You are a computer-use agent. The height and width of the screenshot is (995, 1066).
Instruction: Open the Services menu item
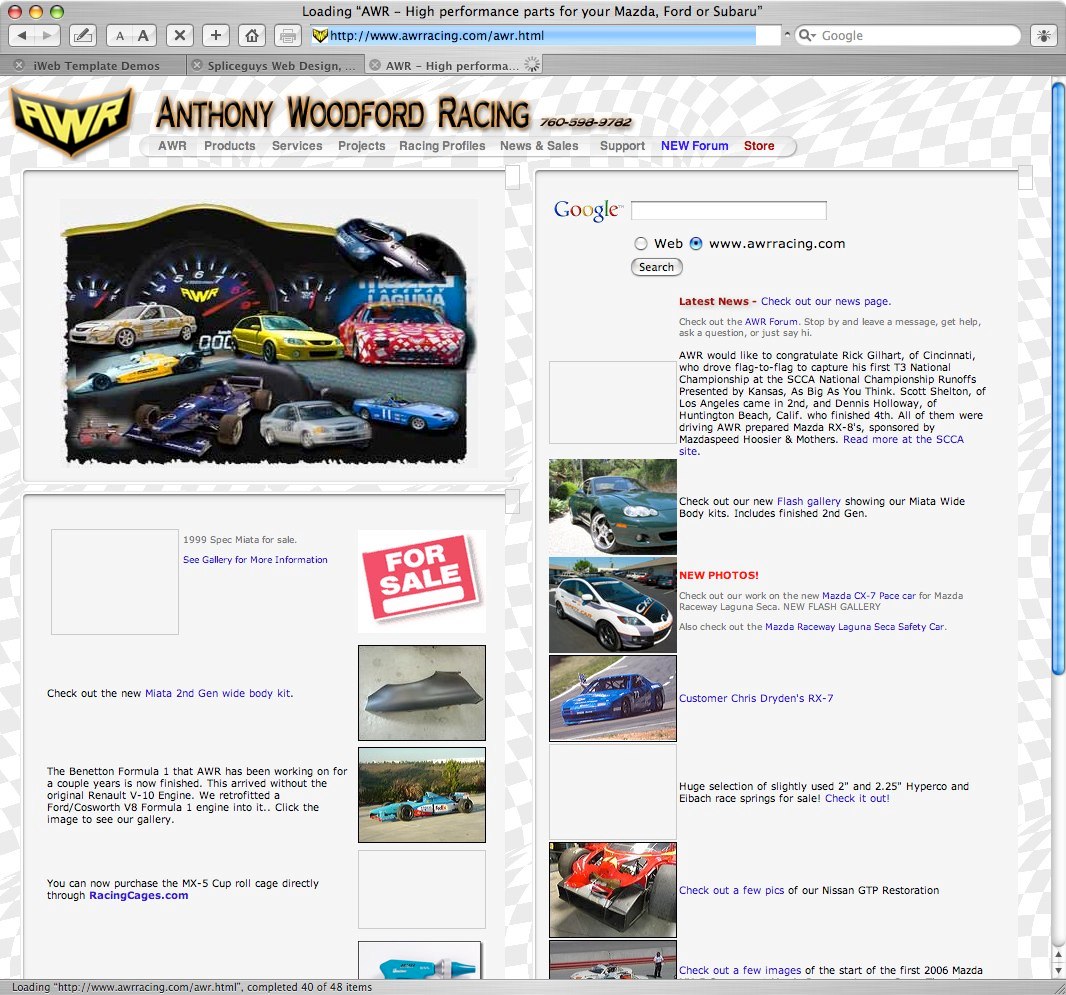(297, 145)
